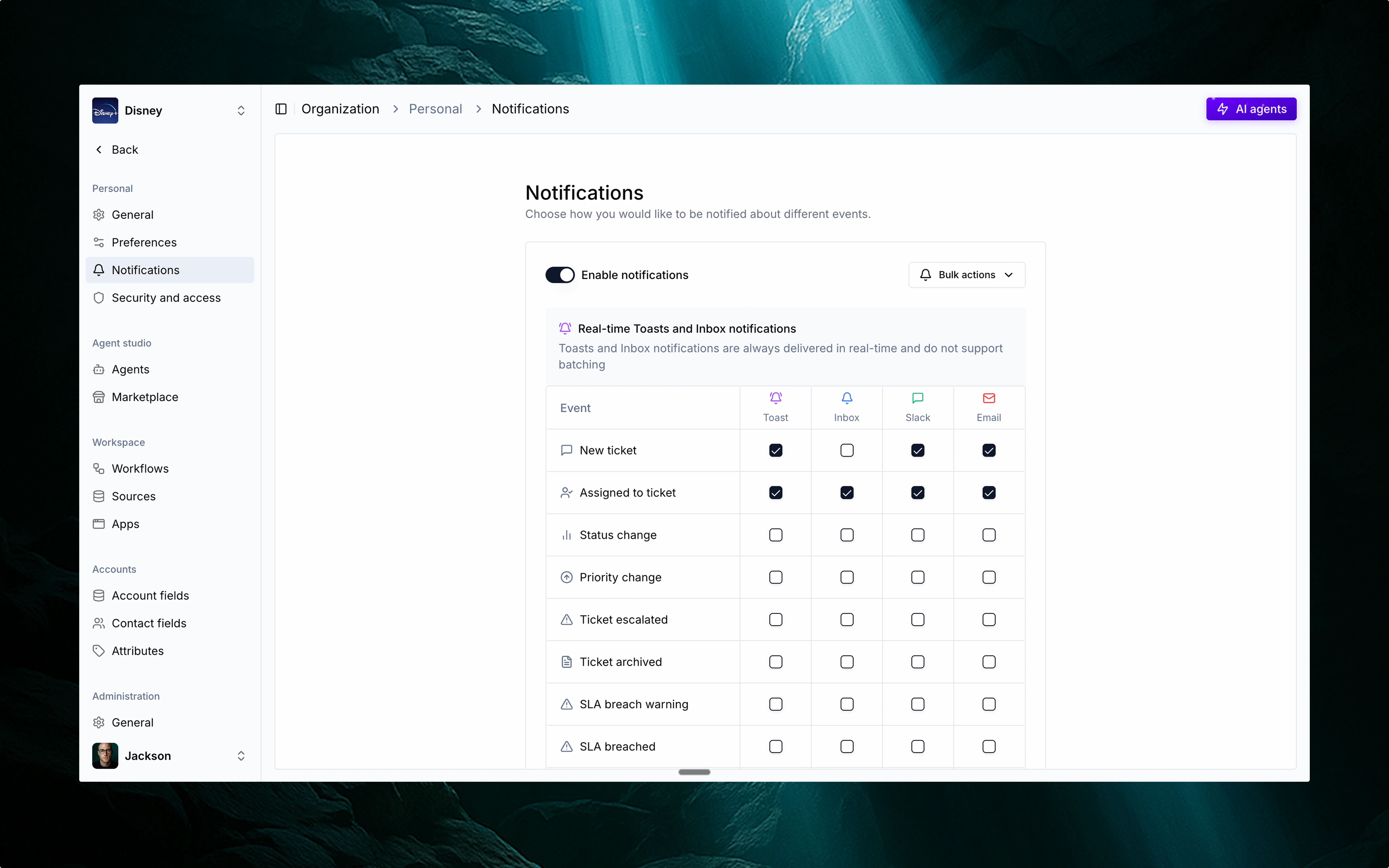The width and height of the screenshot is (1389, 868).
Task: Expand the Disney workspace switcher
Action: [241, 110]
